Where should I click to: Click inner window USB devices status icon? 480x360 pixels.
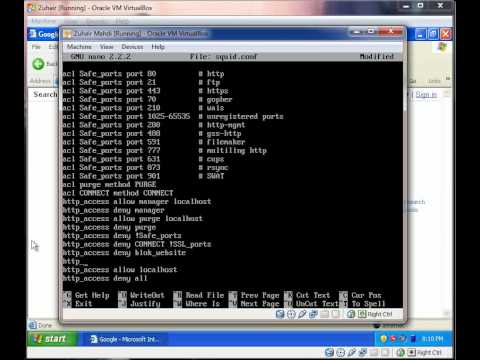[x=302, y=314]
